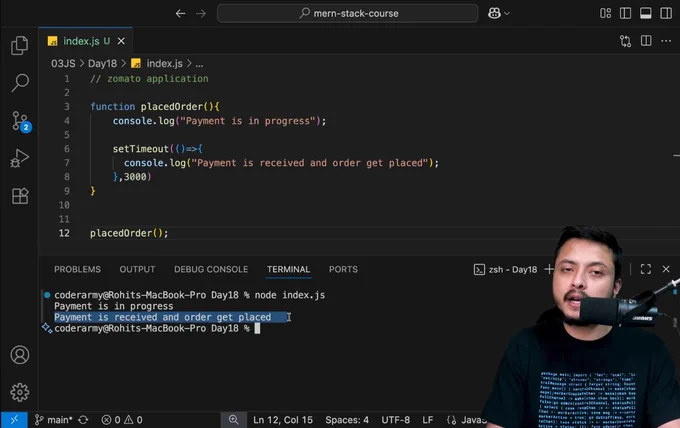Click the 03JS breadcrumb

tap(63, 64)
